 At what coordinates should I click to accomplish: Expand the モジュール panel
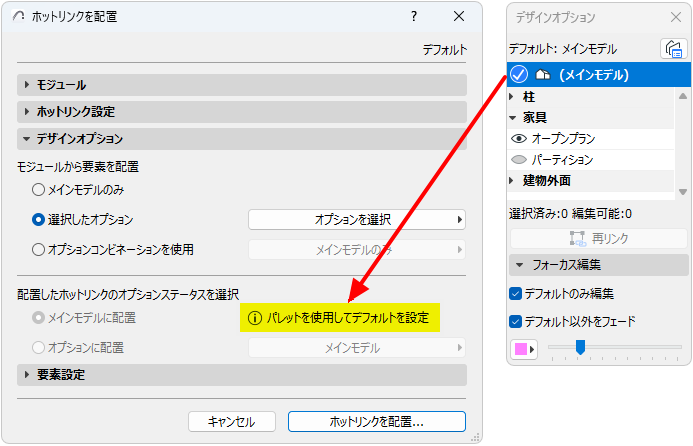(242, 85)
